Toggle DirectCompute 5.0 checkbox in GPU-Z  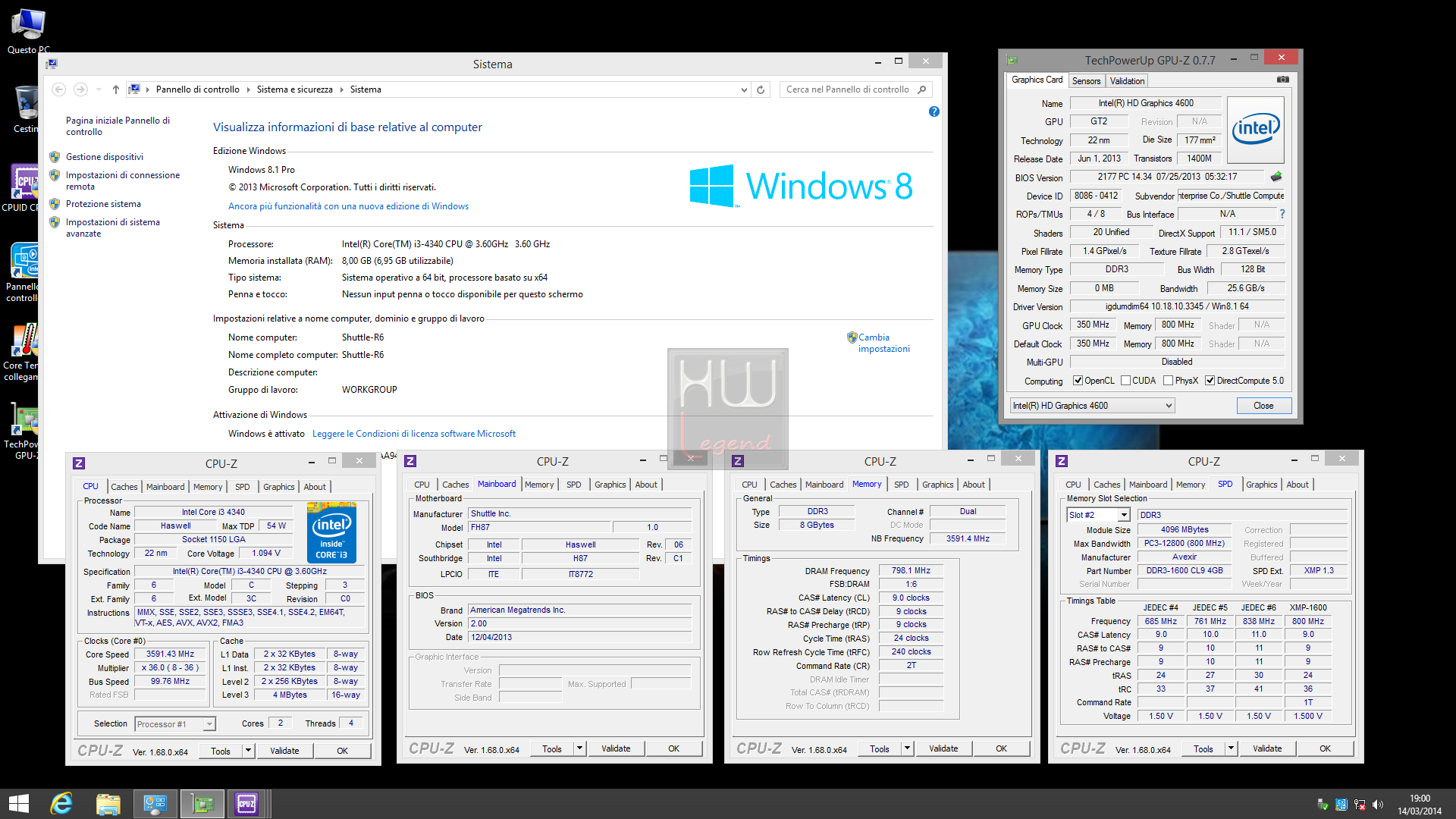(1210, 381)
